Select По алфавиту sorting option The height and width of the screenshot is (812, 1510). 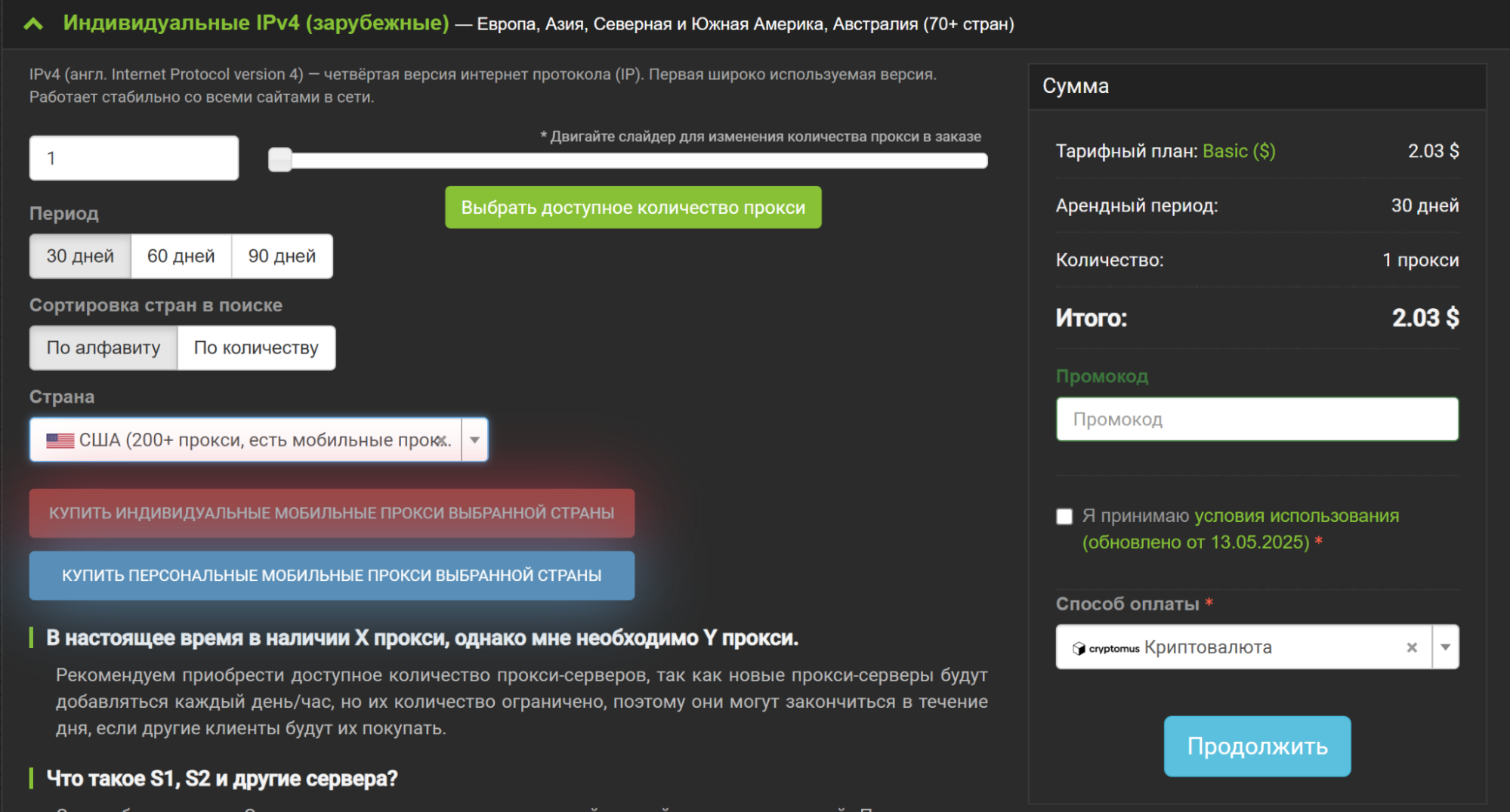tap(103, 347)
